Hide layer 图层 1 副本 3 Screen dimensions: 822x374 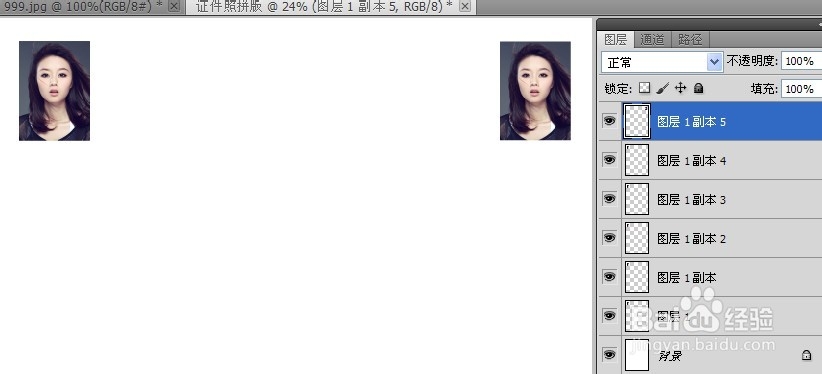(609, 199)
